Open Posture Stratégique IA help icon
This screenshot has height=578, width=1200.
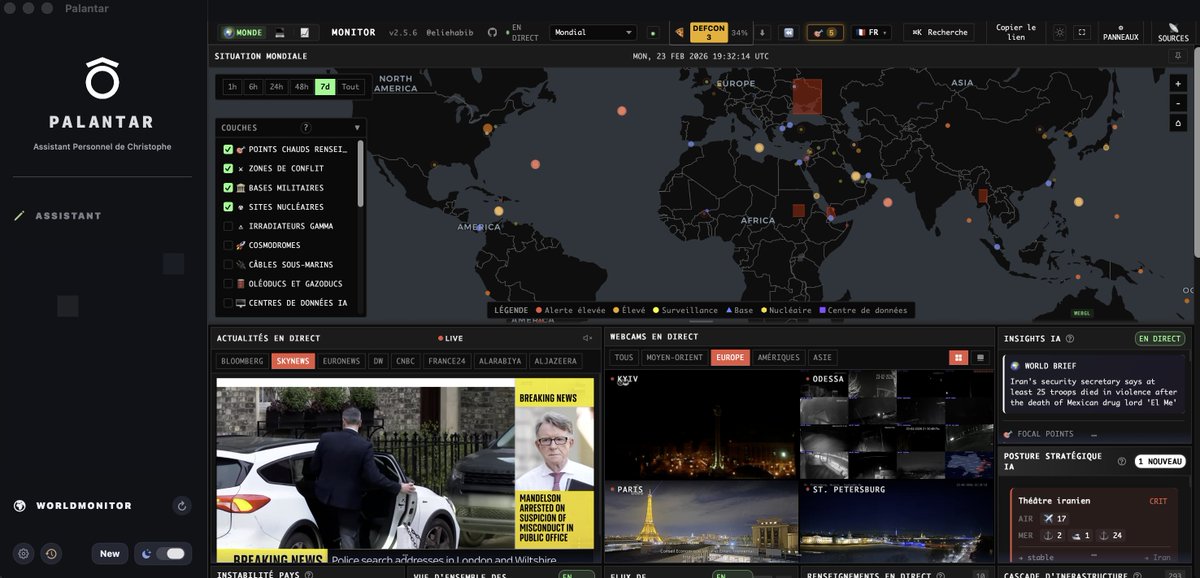pos(1122,461)
